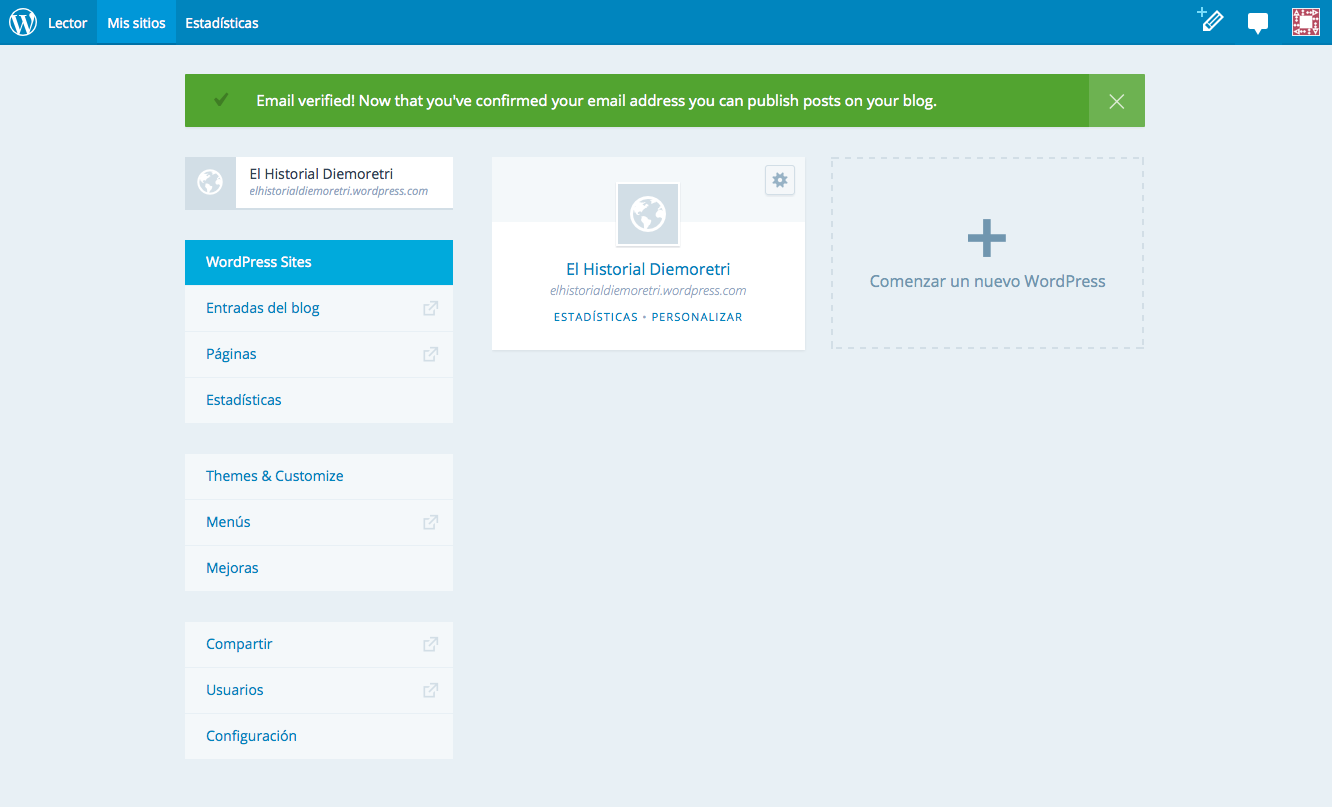Select the Mis sitios tab

click(136, 22)
